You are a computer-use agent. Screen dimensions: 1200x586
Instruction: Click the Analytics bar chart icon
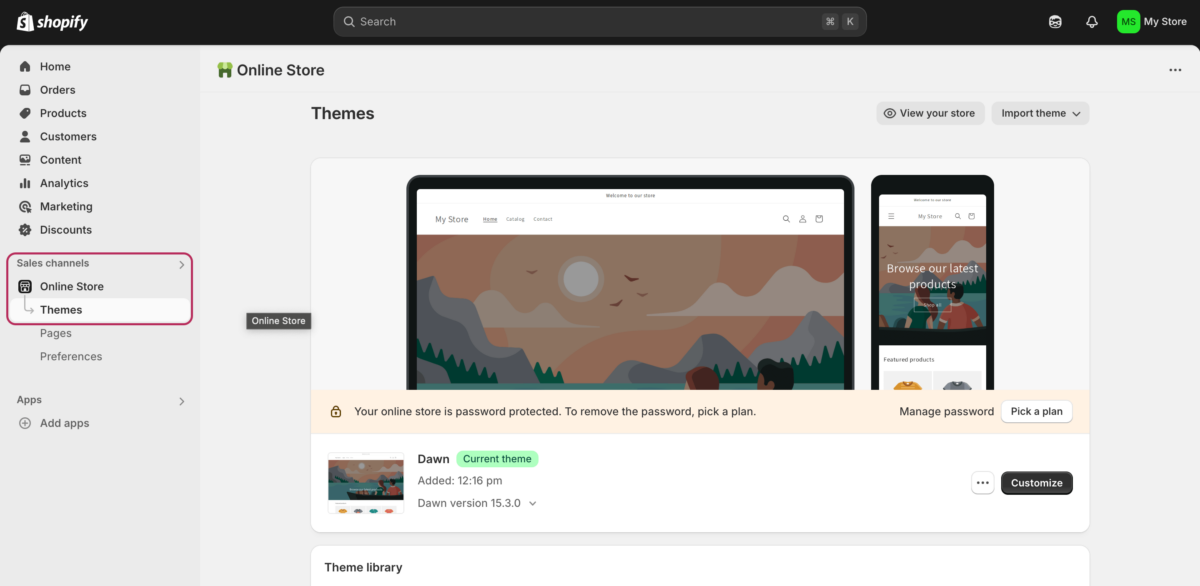click(25, 183)
